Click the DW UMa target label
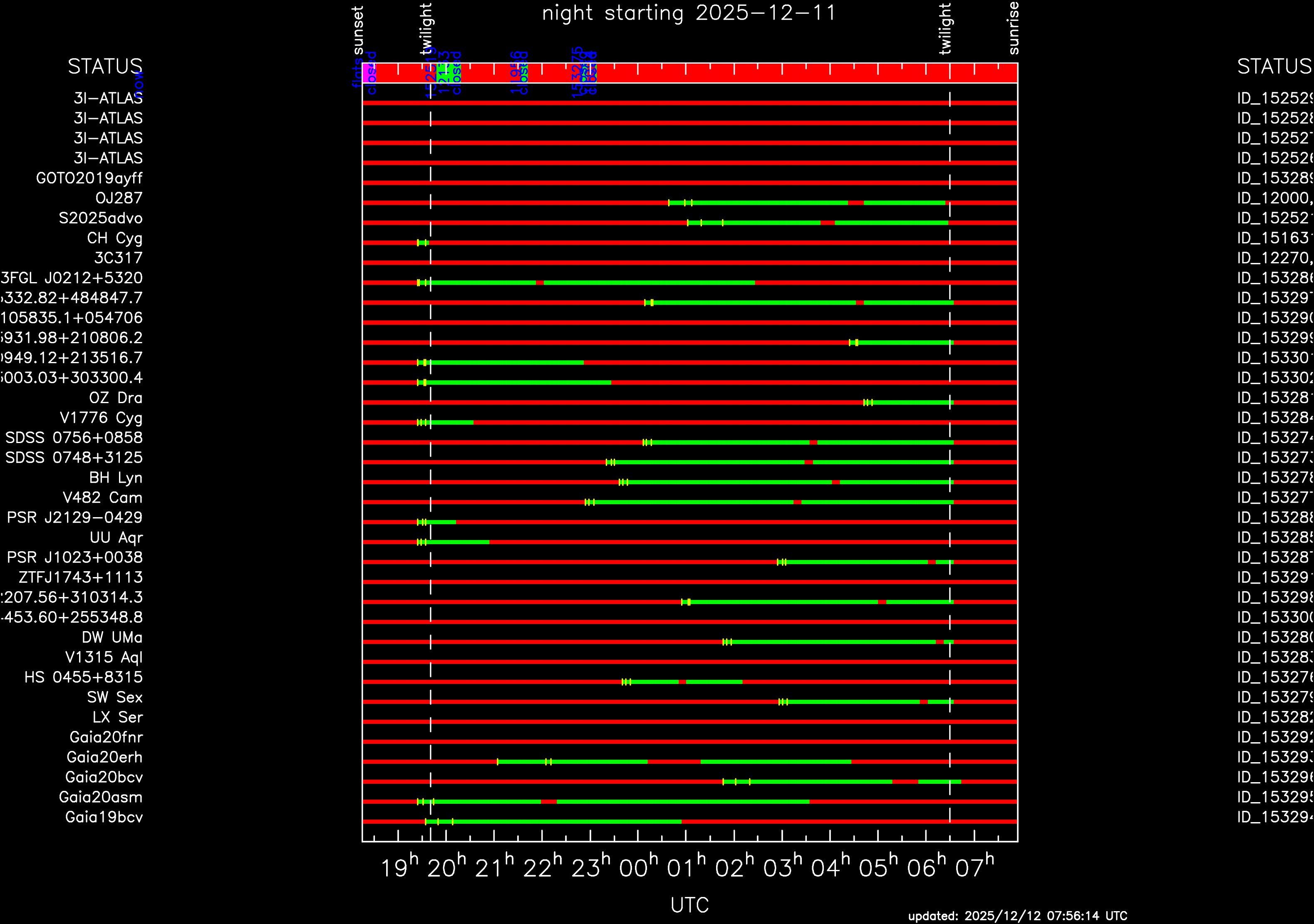The height and width of the screenshot is (924, 1314). (x=112, y=637)
